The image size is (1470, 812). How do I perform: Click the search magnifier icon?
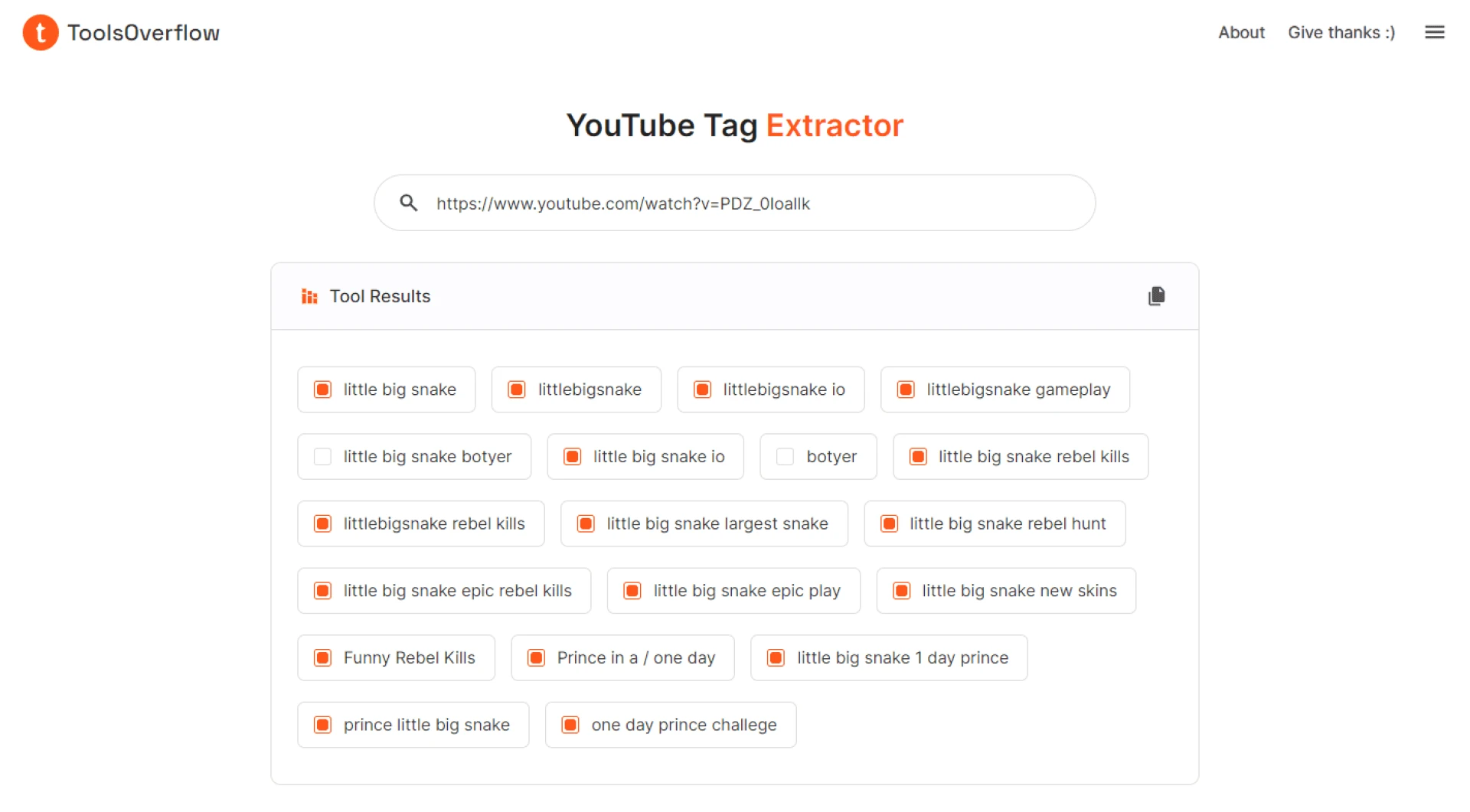click(409, 203)
